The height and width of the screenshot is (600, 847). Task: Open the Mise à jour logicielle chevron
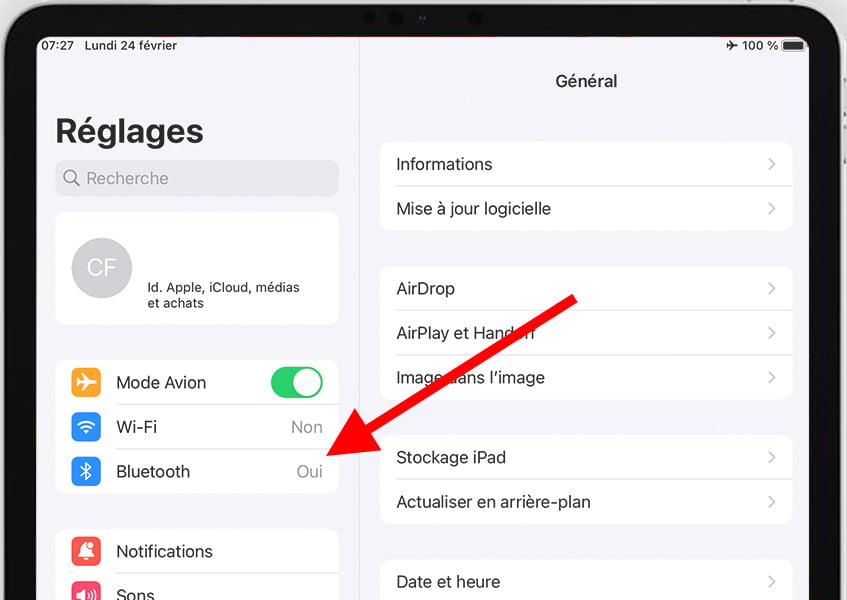pyautogui.click(x=771, y=208)
